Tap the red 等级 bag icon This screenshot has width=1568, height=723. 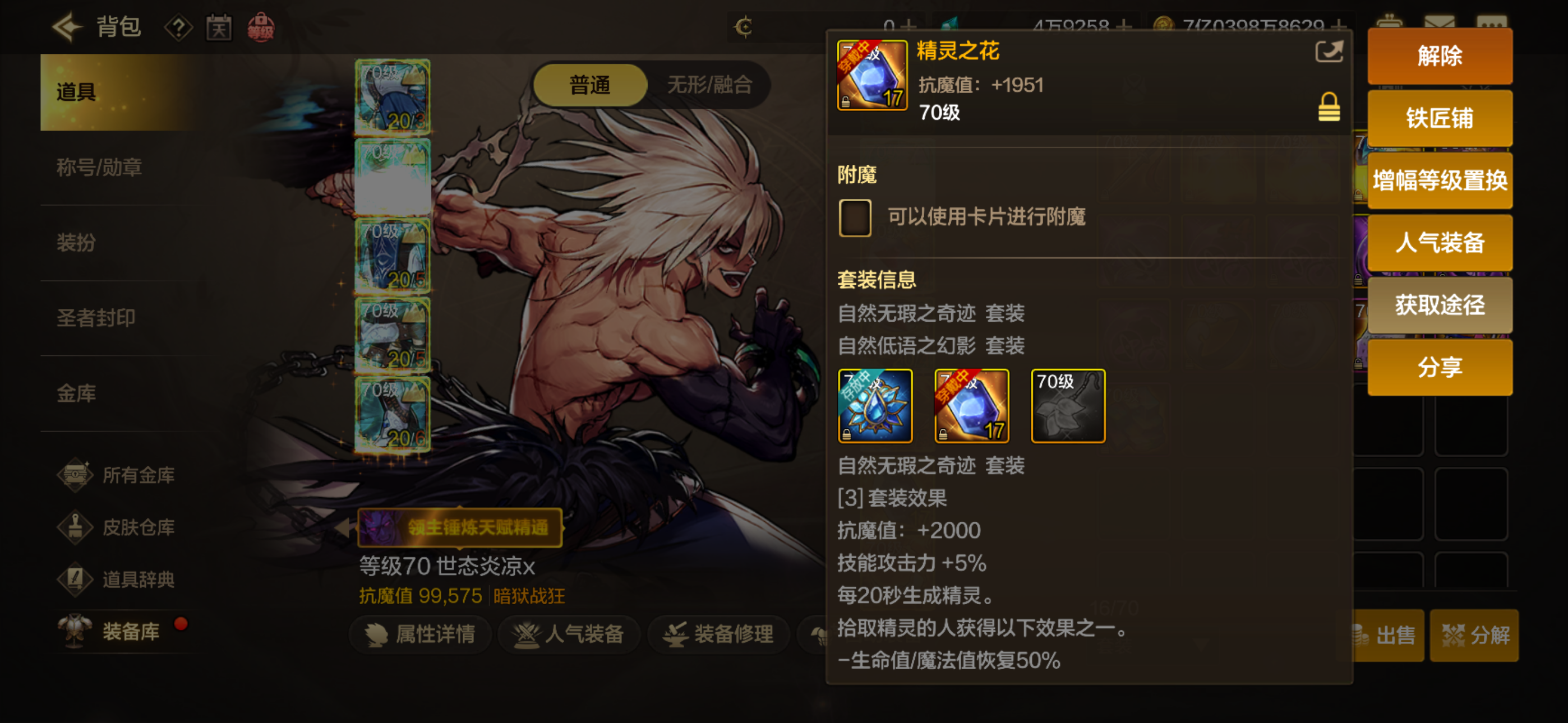[x=261, y=27]
